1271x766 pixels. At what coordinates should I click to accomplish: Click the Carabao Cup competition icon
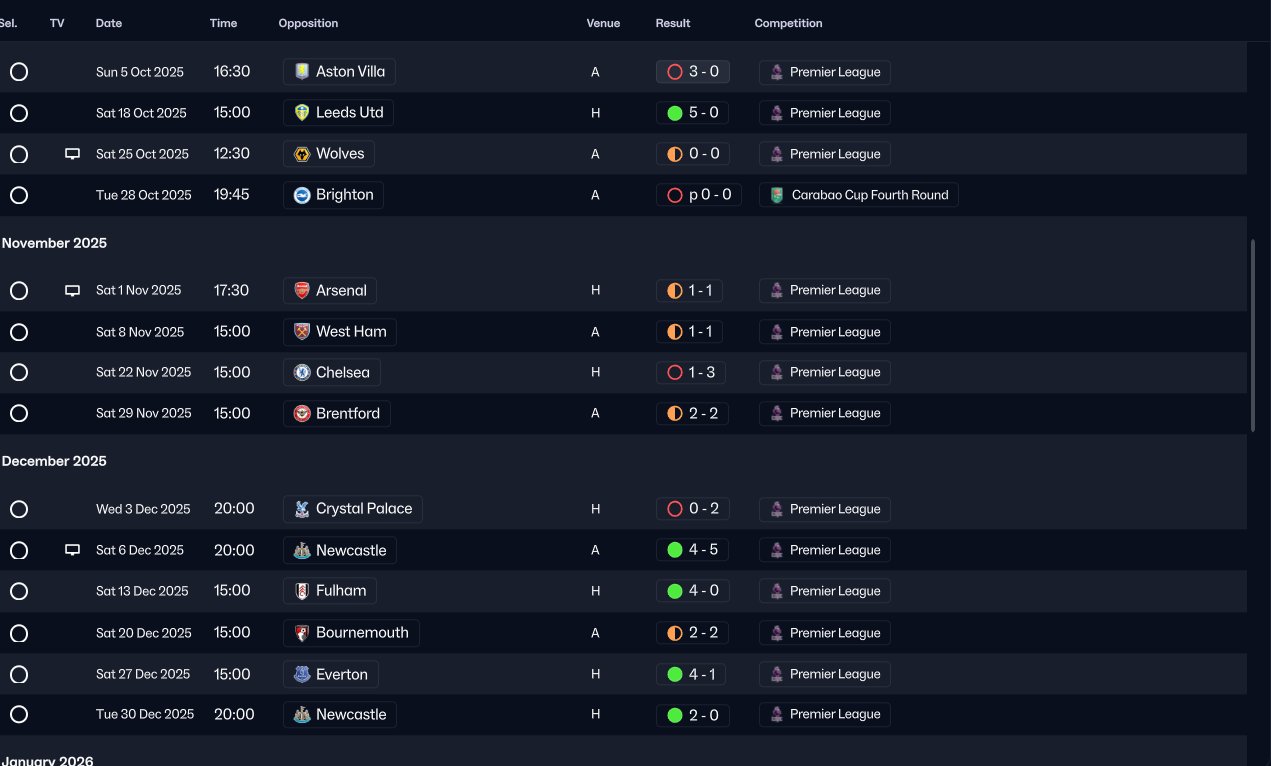click(777, 195)
